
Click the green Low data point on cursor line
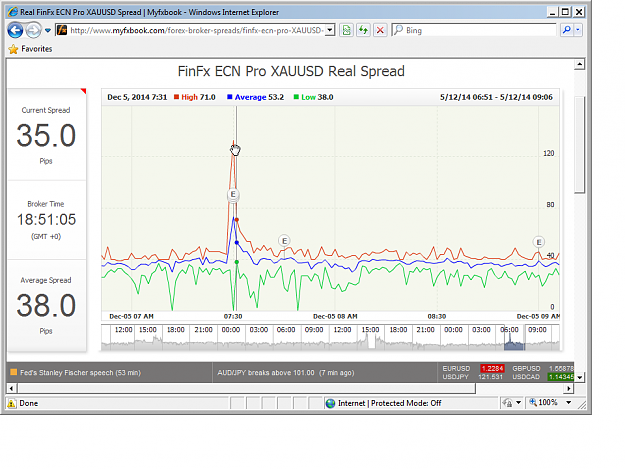pyautogui.click(x=237, y=262)
